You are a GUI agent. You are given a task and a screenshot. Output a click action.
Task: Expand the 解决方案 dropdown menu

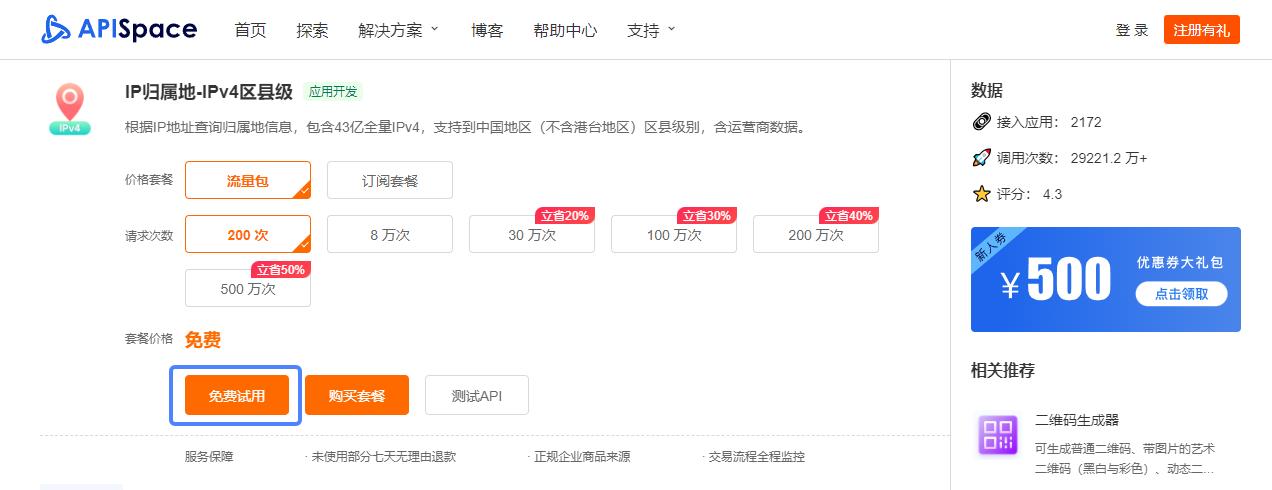[x=398, y=30]
